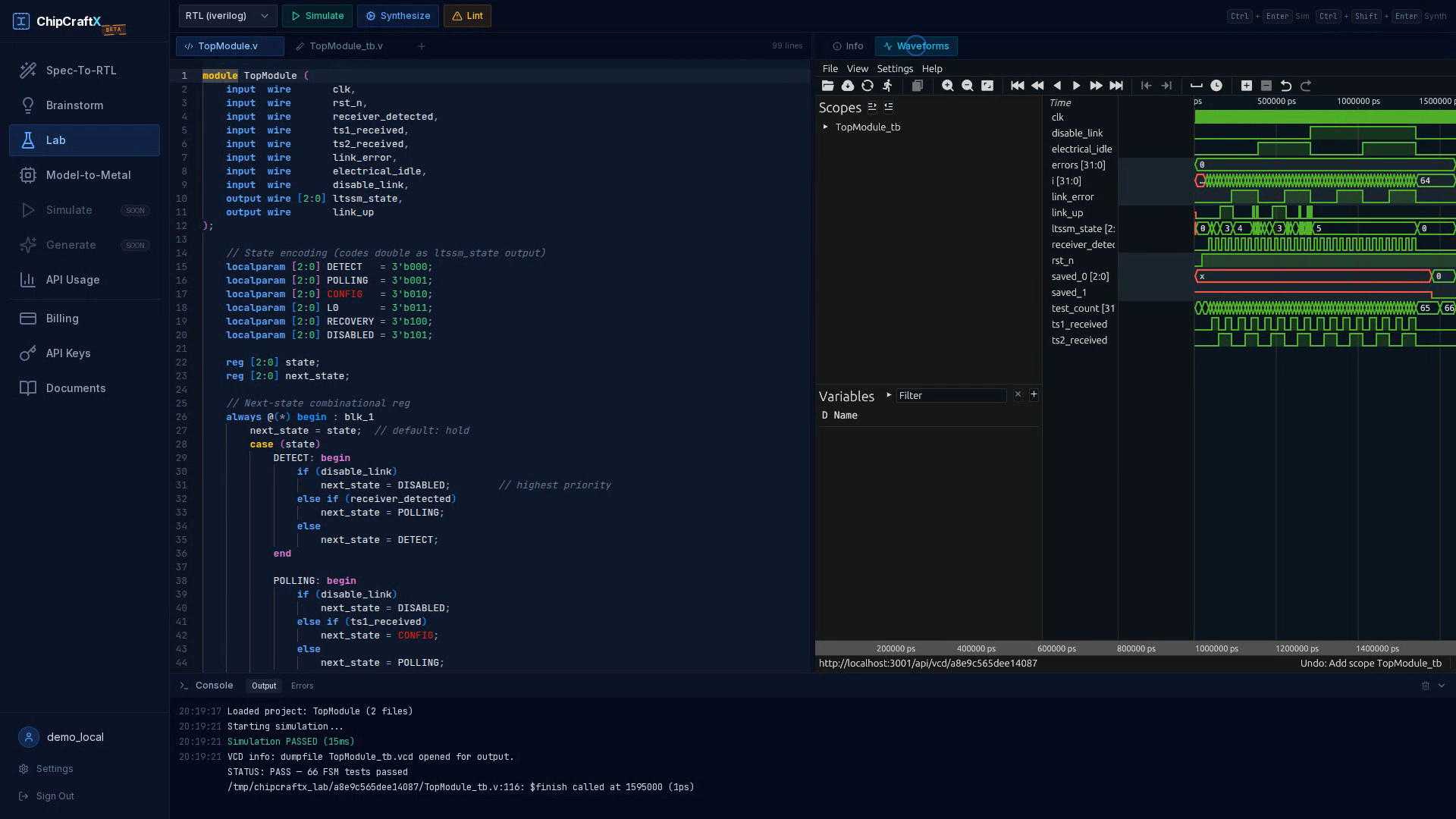1456x819 pixels.
Task: Click the running figure toolbar icon
Action: (x=887, y=86)
